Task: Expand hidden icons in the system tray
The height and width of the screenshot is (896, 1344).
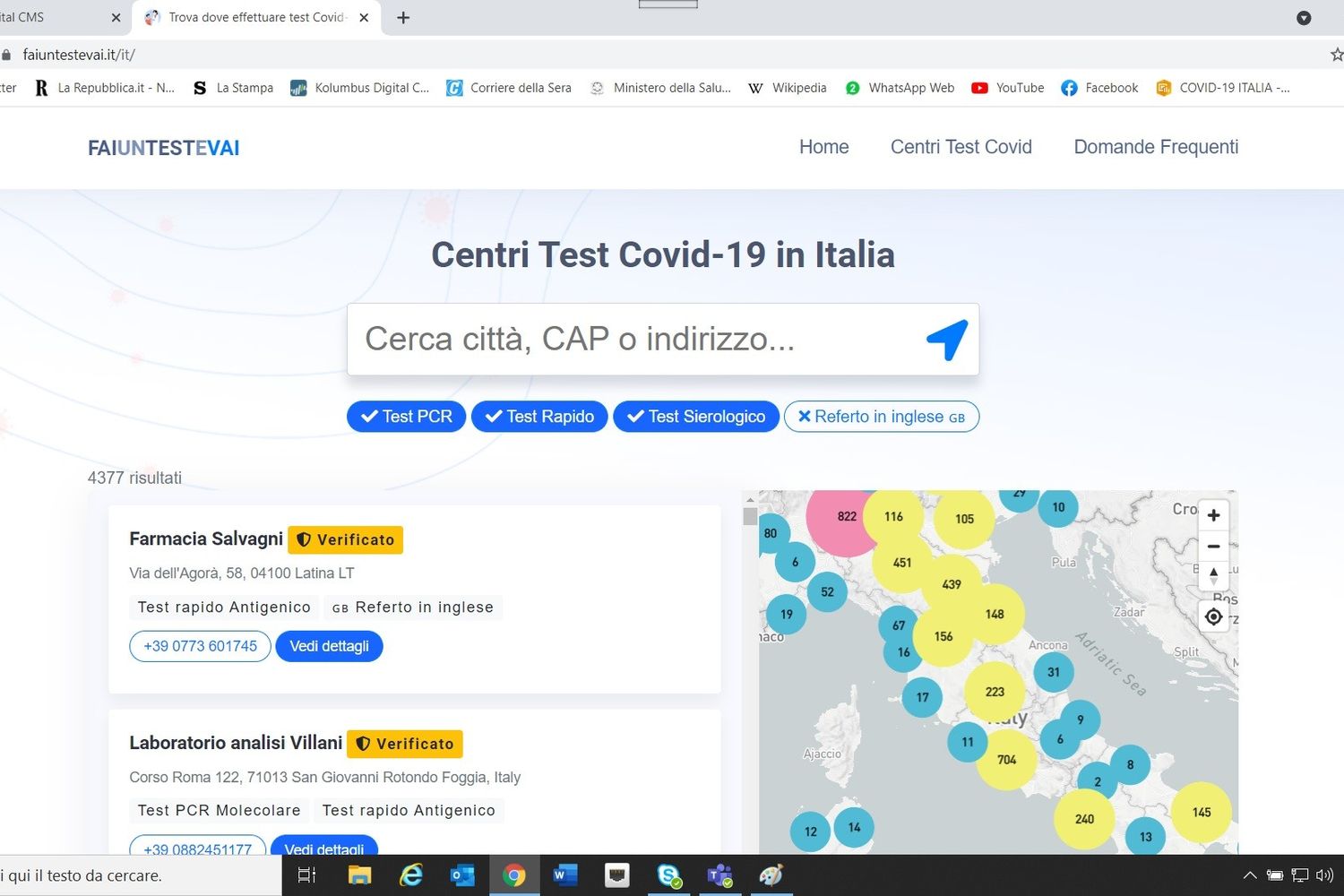Action: click(1249, 875)
